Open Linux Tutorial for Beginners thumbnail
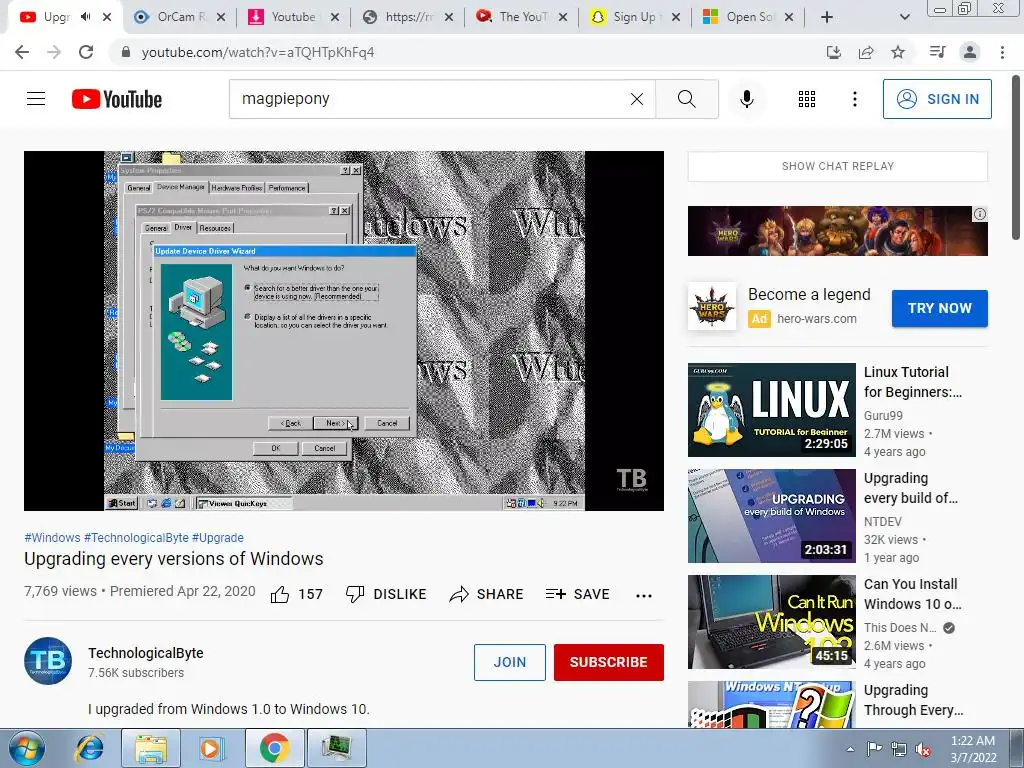1024x768 pixels. pyautogui.click(x=771, y=409)
